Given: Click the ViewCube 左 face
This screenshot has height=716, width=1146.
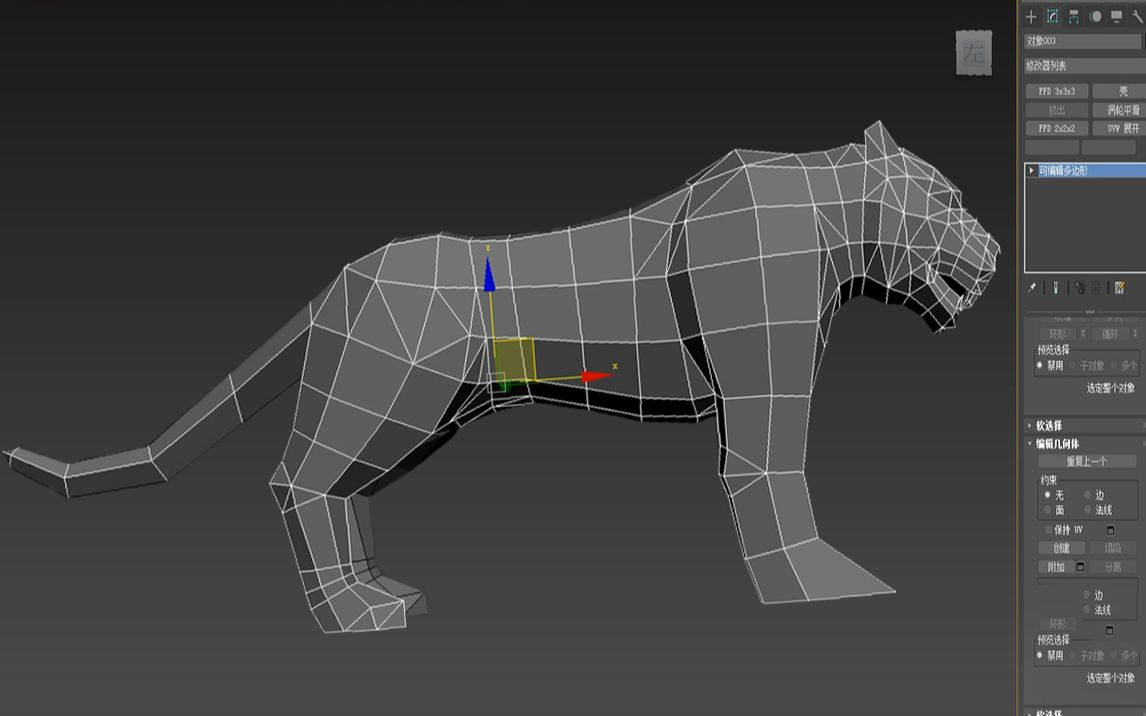Looking at the screenshot, I should tap(974, 53).
